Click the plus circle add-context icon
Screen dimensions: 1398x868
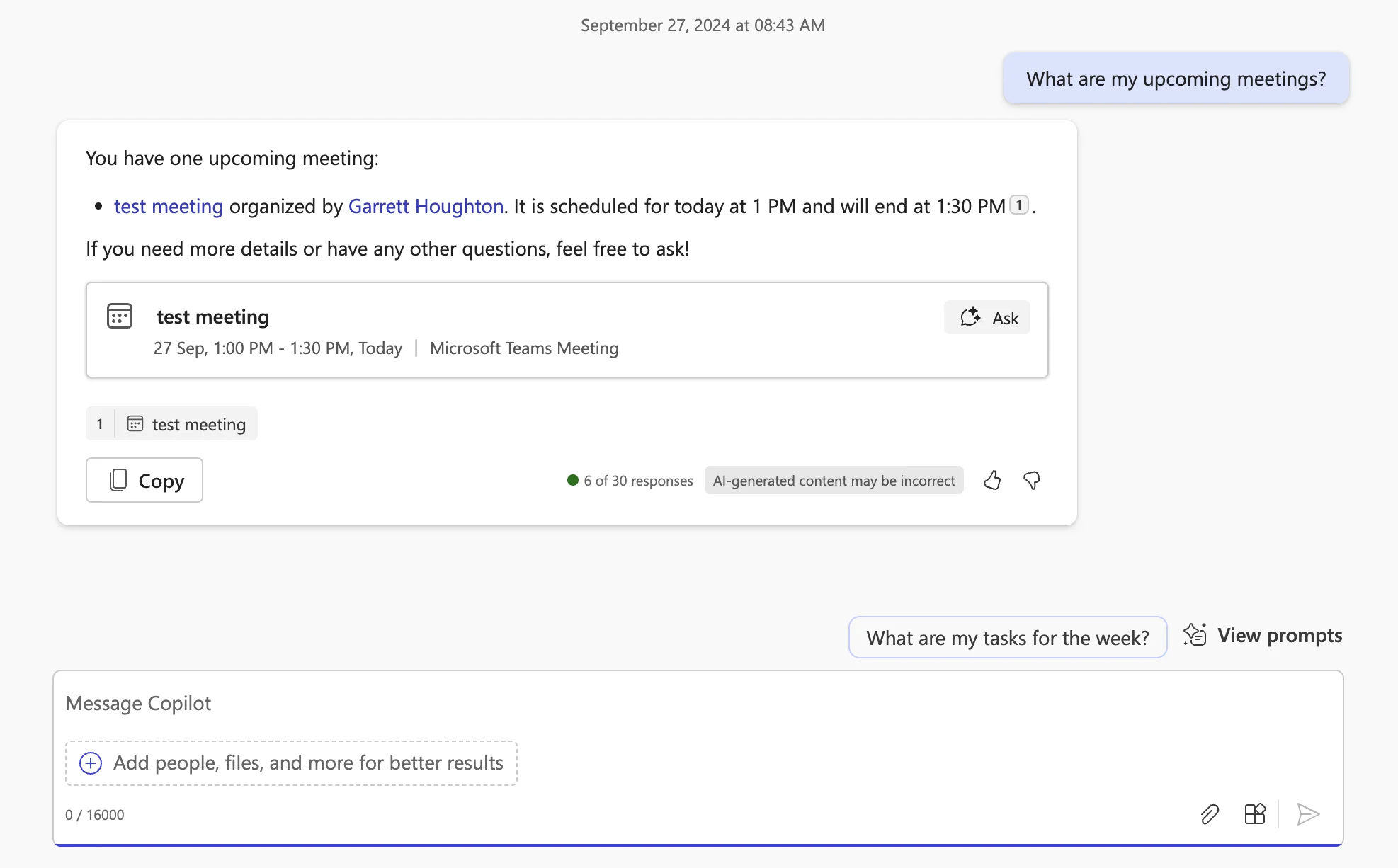pyautogui.click(x=91, y=763)
